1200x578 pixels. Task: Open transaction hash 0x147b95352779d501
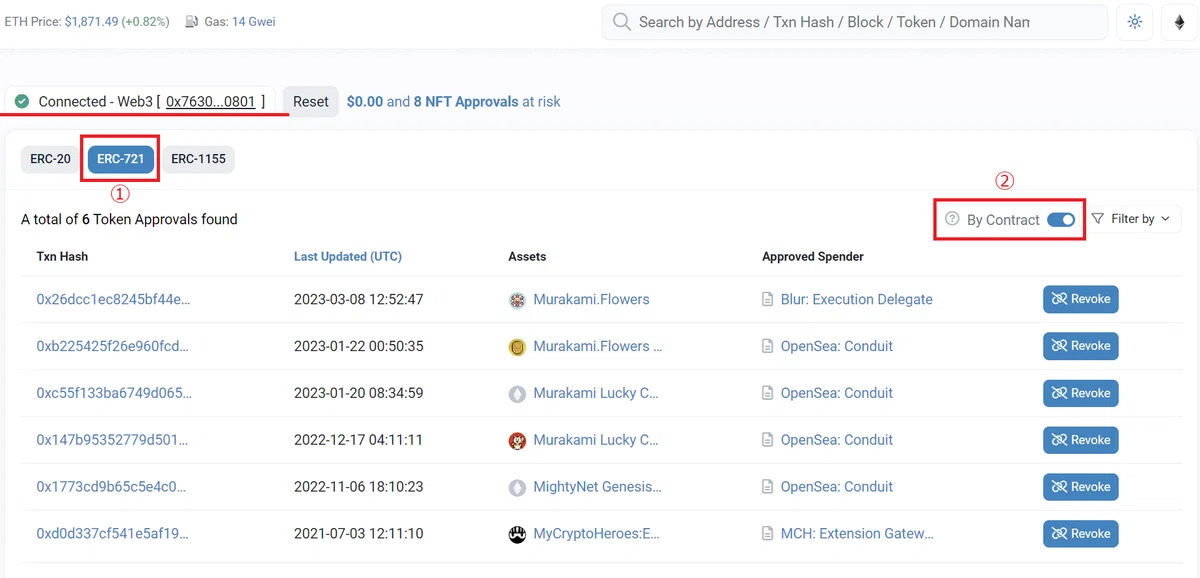tap(112, 440)
